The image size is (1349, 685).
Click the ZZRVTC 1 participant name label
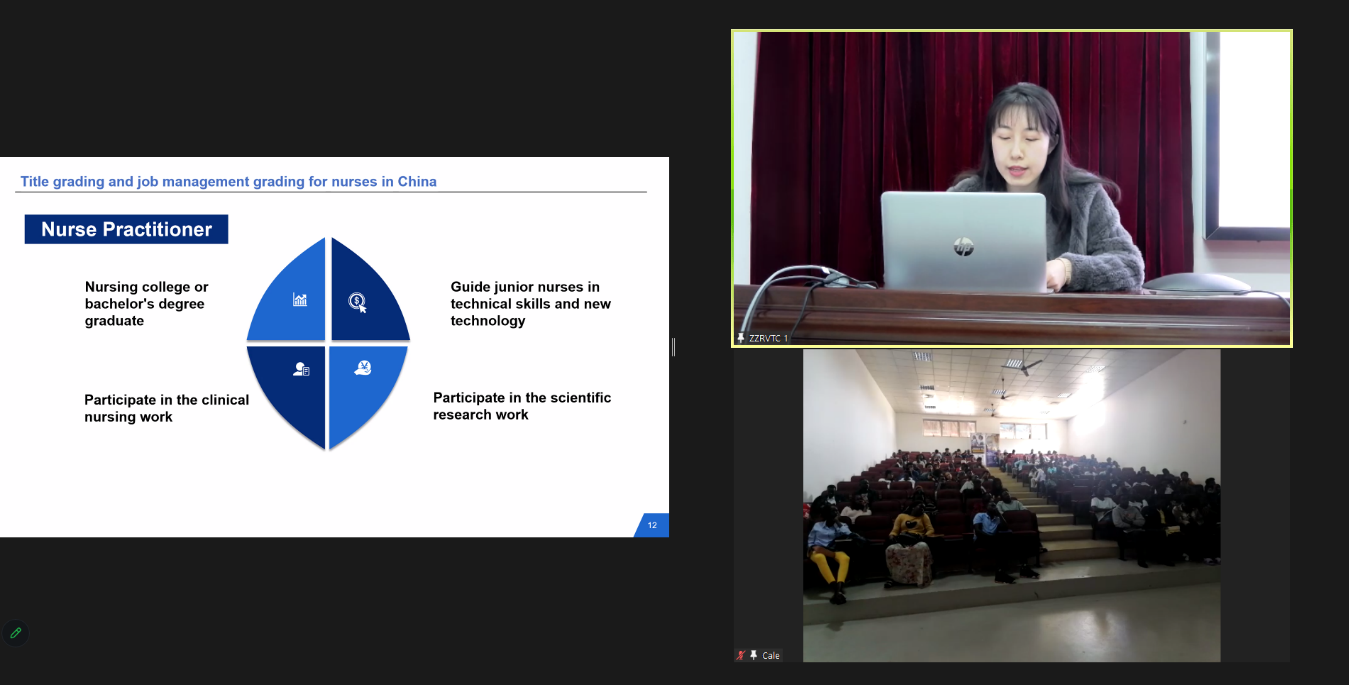pos(768,338)
